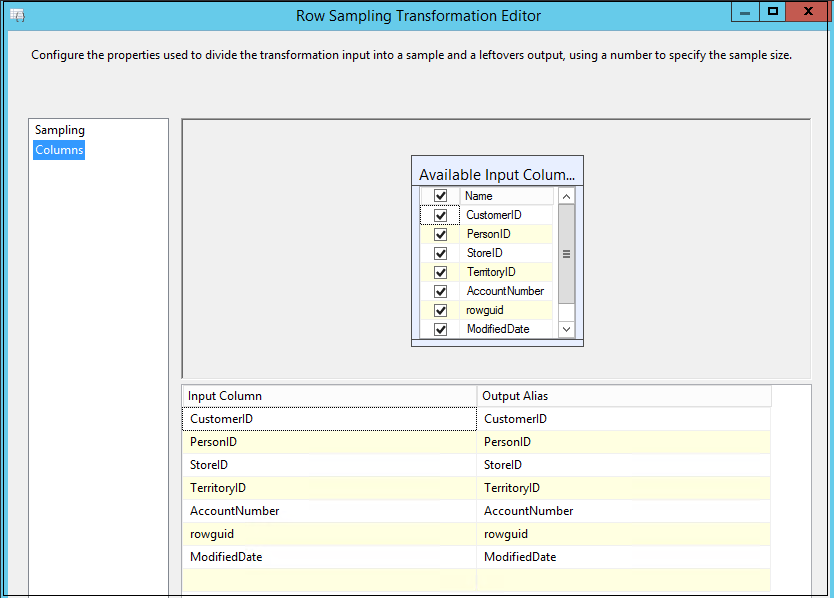Uncheck the StoreID column checkbox
834x598 pixels.
[x=441, y=254]
